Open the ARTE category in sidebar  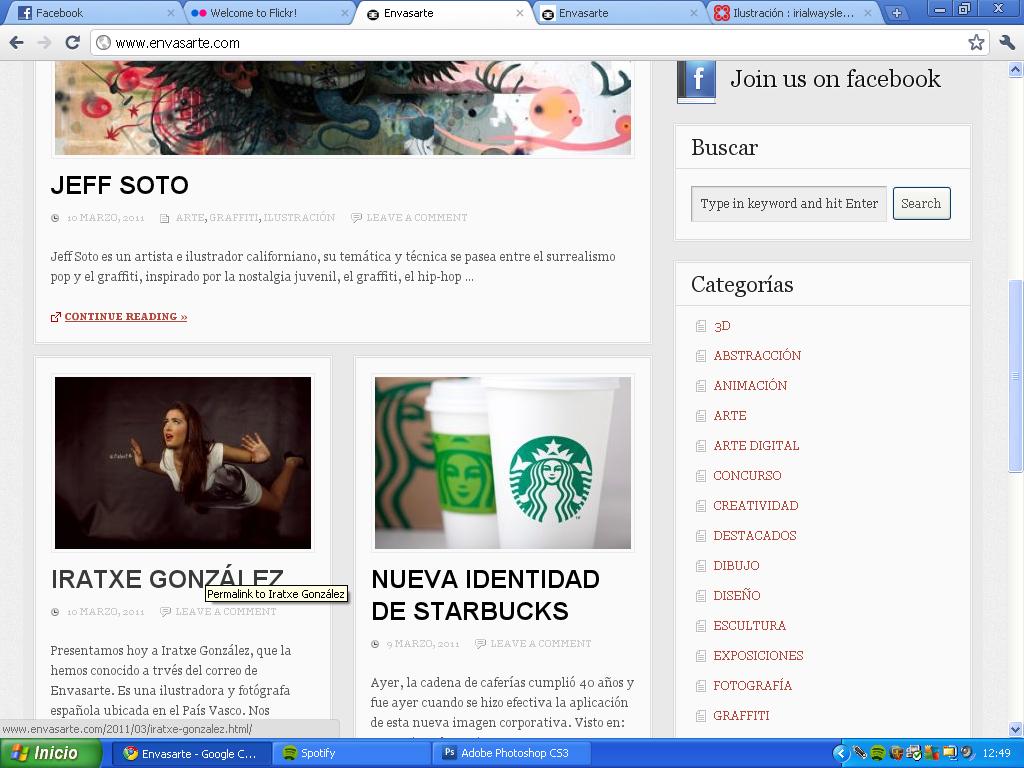(x=729, y=416)
